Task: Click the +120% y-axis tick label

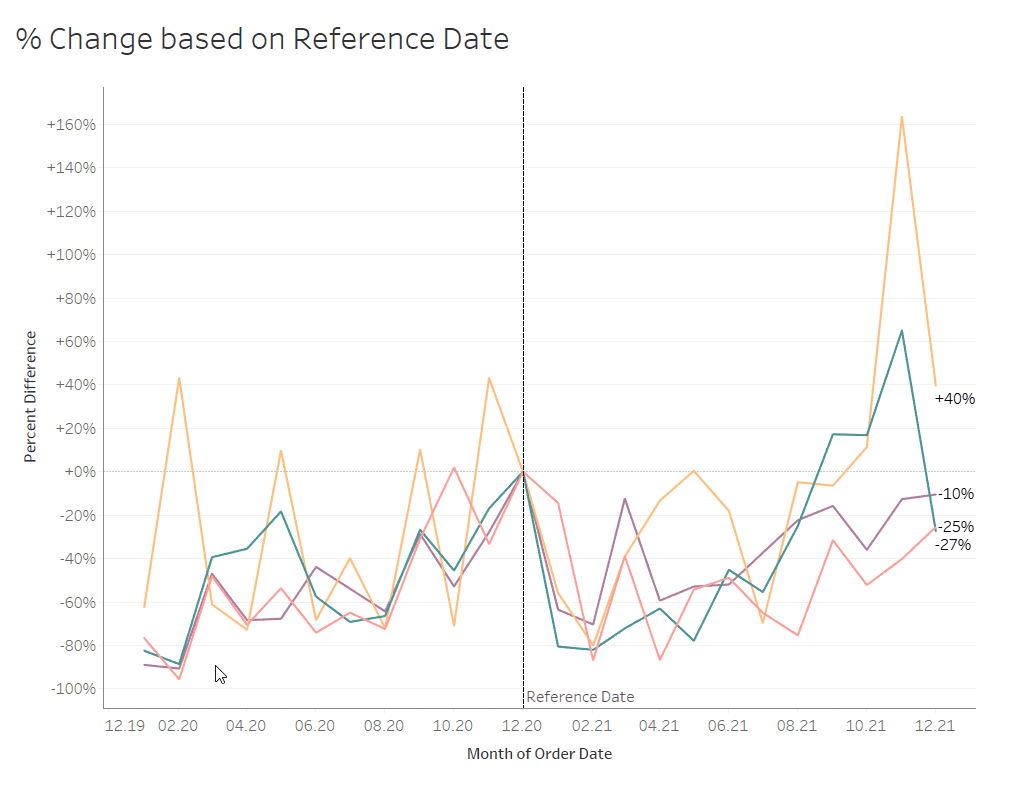Action: click(71, 212)
